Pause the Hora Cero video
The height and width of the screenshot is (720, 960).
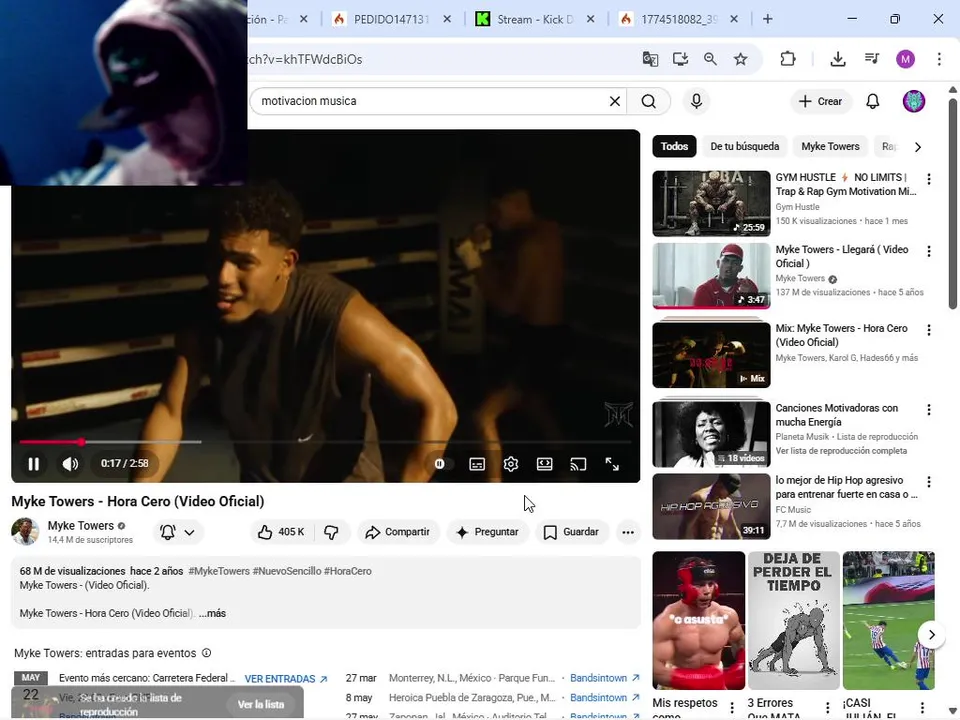(34, 464)
